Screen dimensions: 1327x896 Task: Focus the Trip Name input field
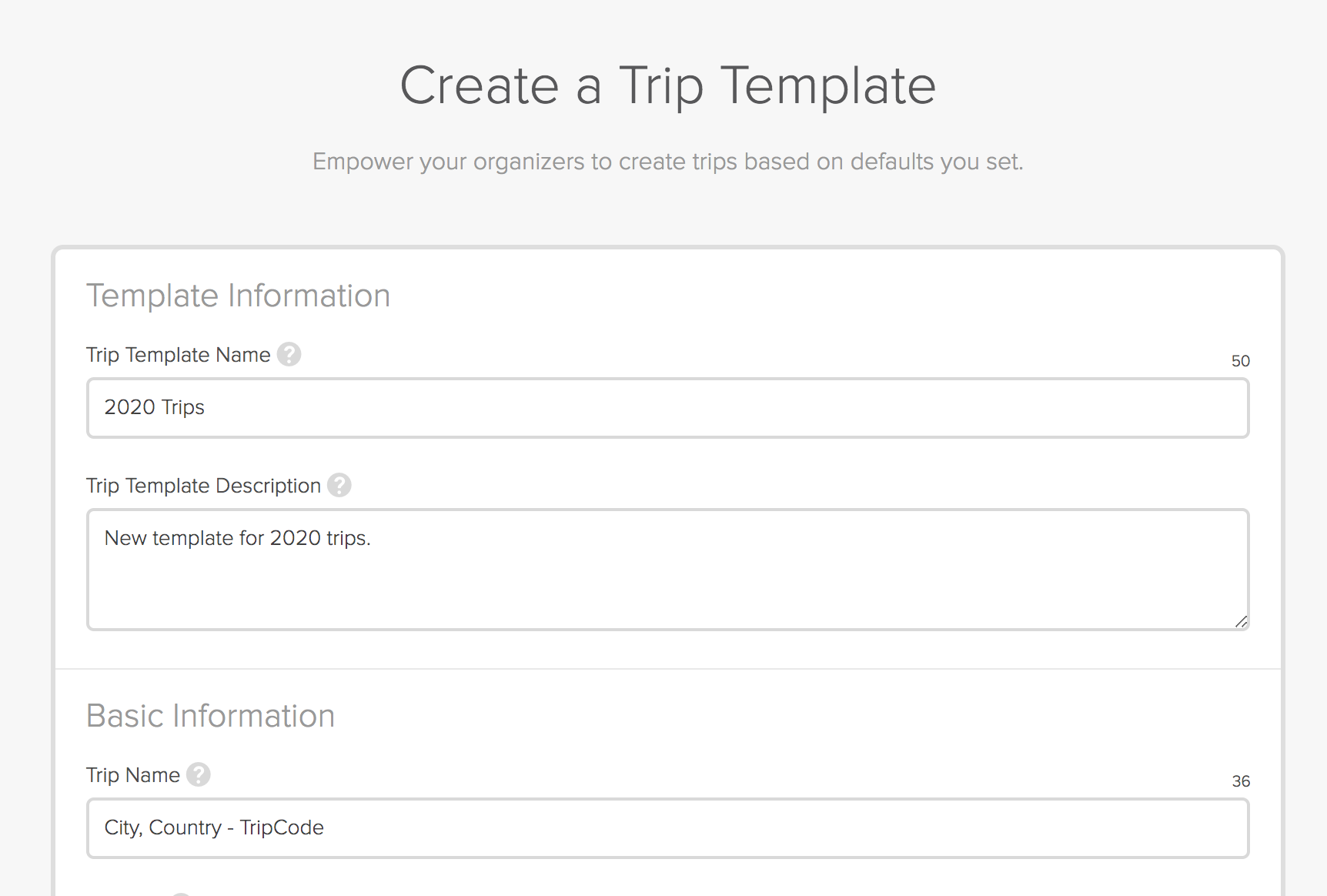click(667, 828)
